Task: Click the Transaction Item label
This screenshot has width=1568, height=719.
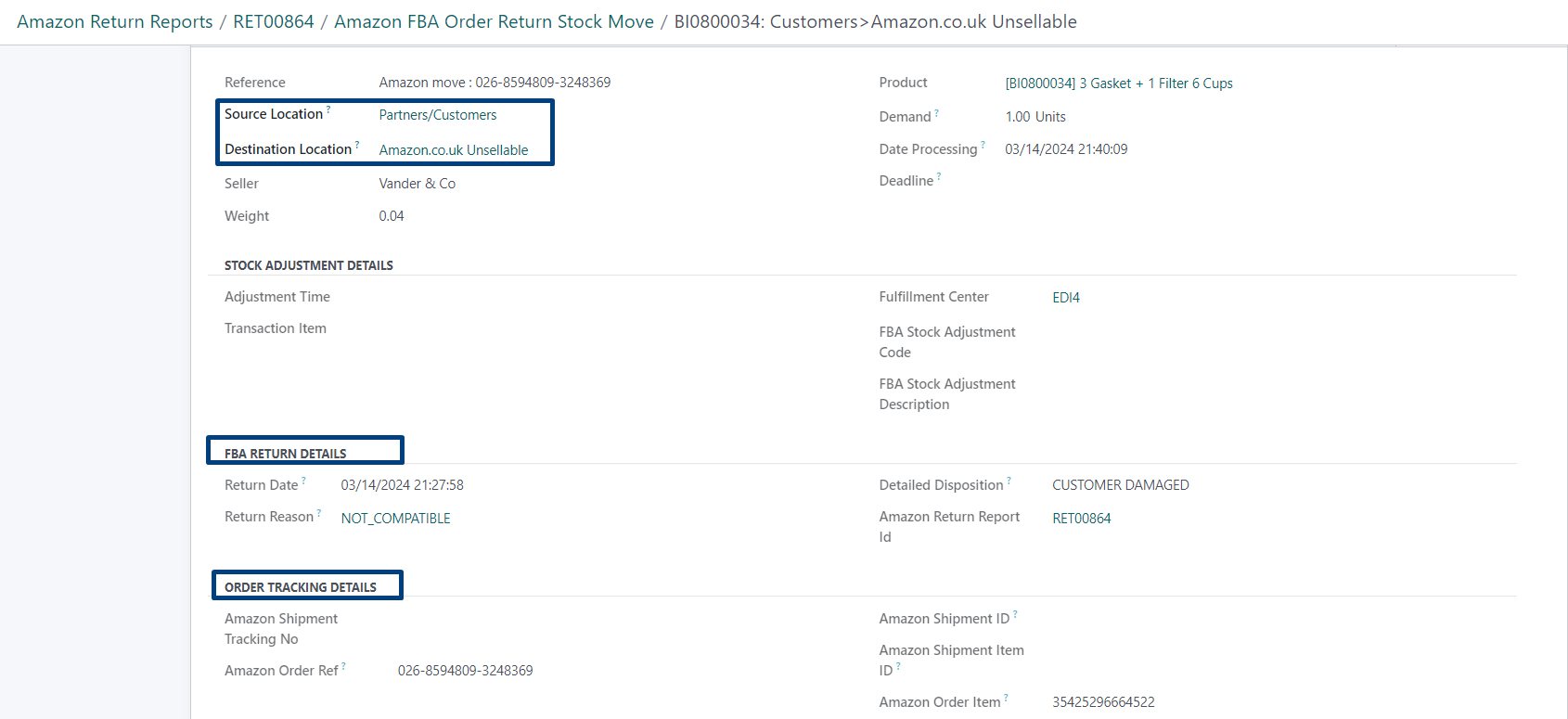Action: tap(276, 328)
